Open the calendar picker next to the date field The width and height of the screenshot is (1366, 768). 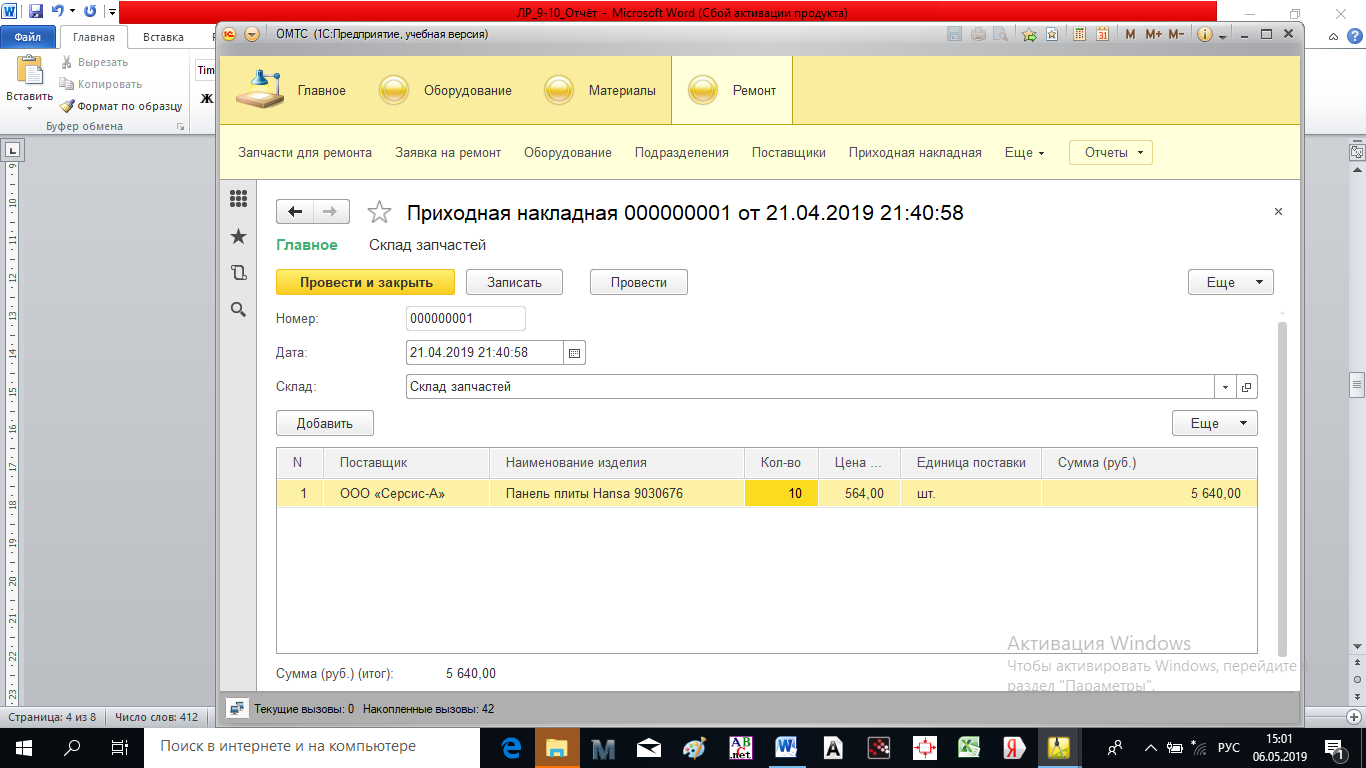(574, 353)
